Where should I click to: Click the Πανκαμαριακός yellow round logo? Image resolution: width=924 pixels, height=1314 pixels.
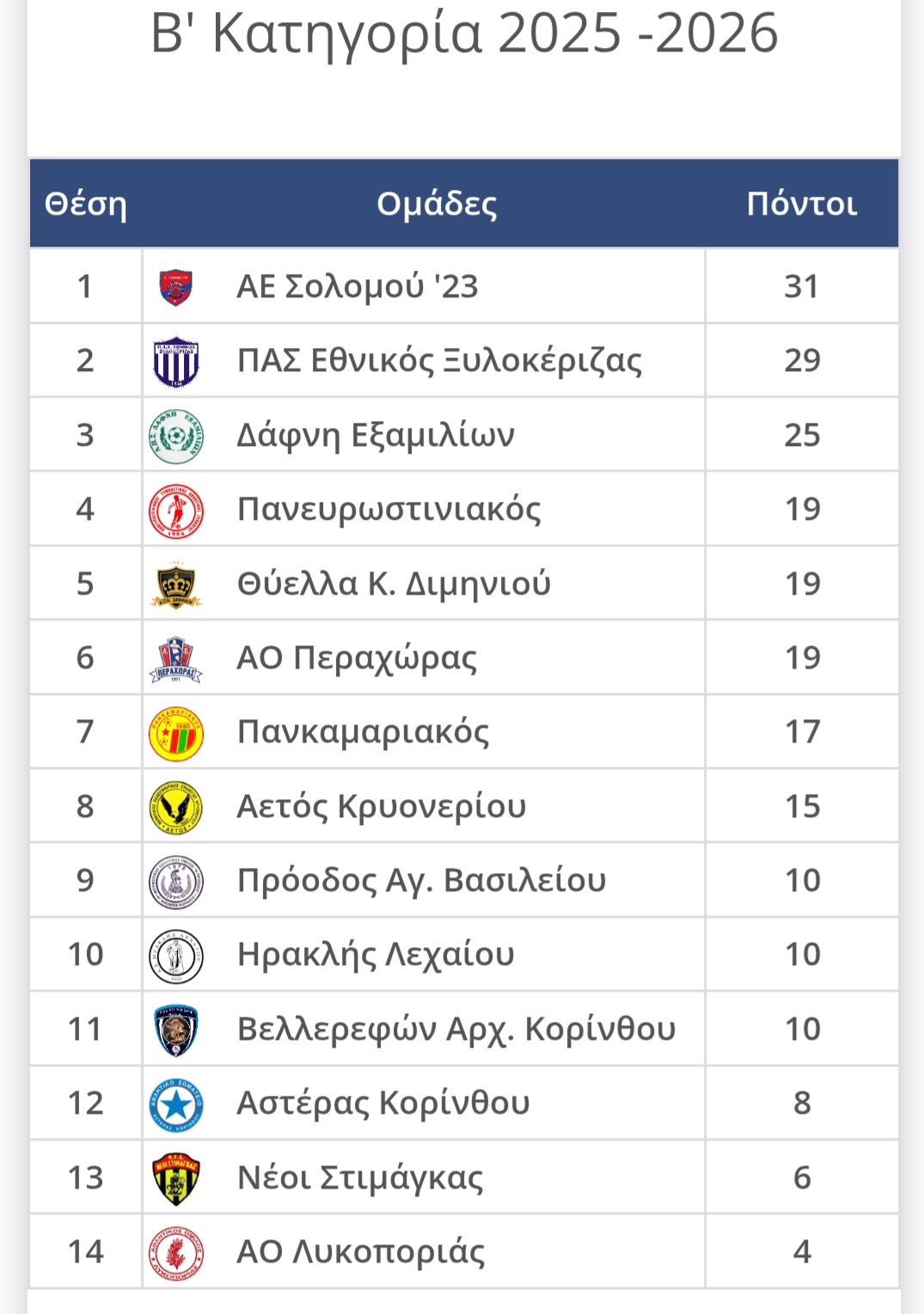point(176,733)
